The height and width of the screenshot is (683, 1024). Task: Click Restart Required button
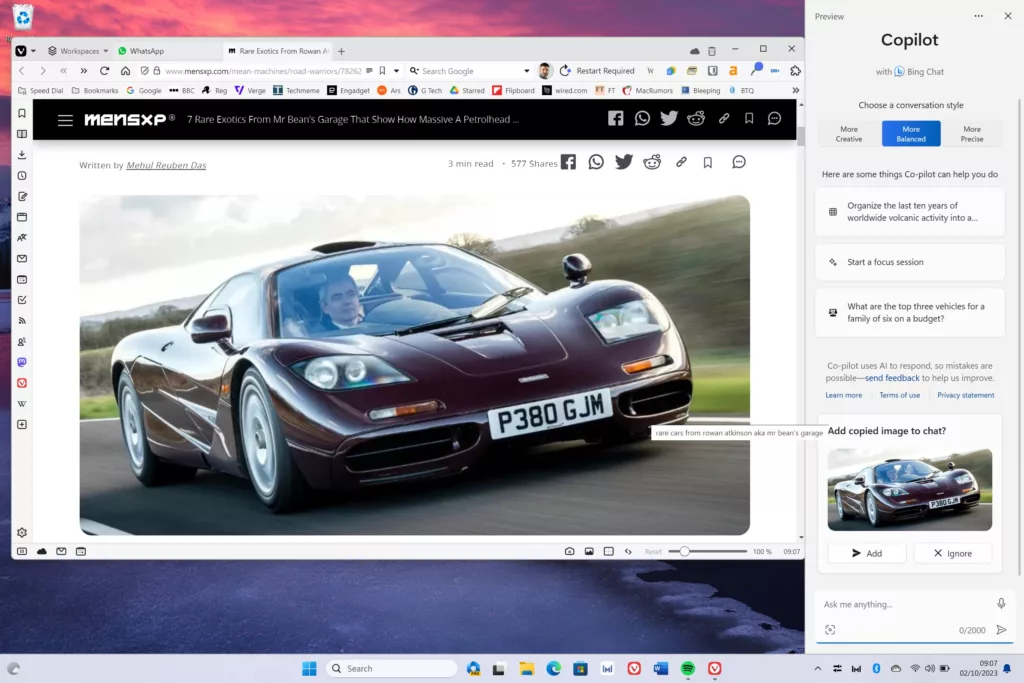pyautogui.click(x=597, y=71)
